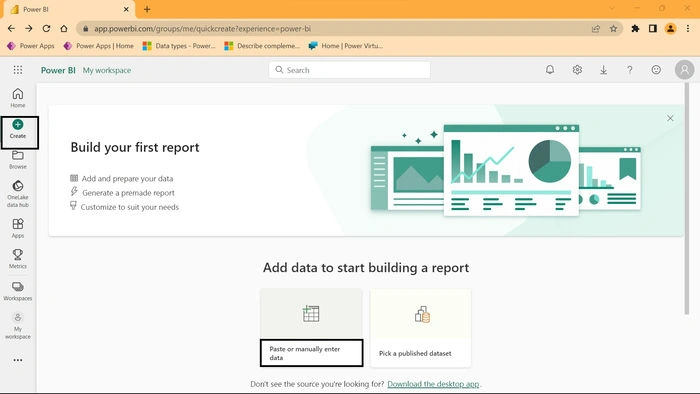Select Paste or manually enter data
Viewport: 700px width, 394px height.
point(311,328)
